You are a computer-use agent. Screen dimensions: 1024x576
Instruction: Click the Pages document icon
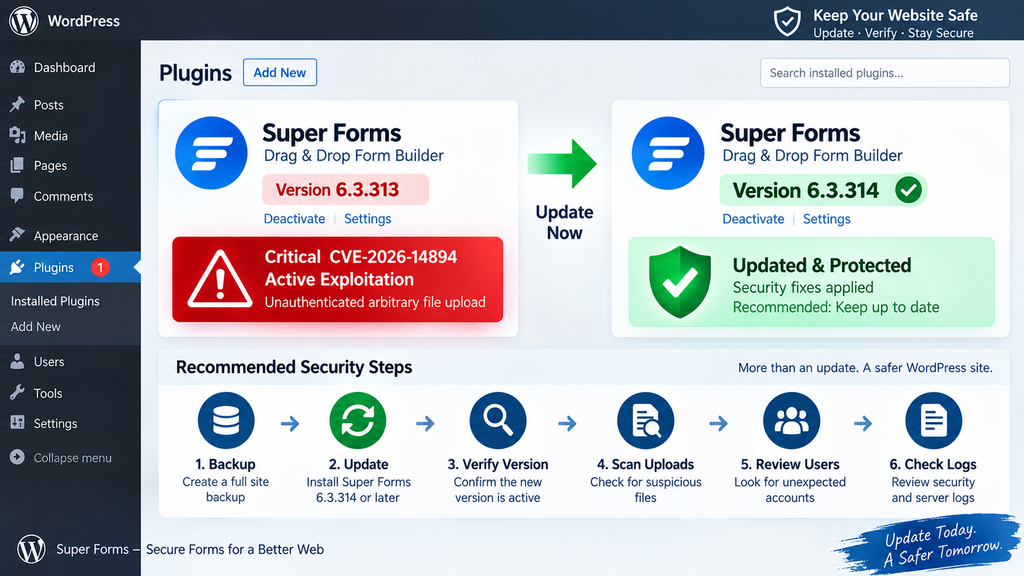pyautogui.click(x=18, y=165)
